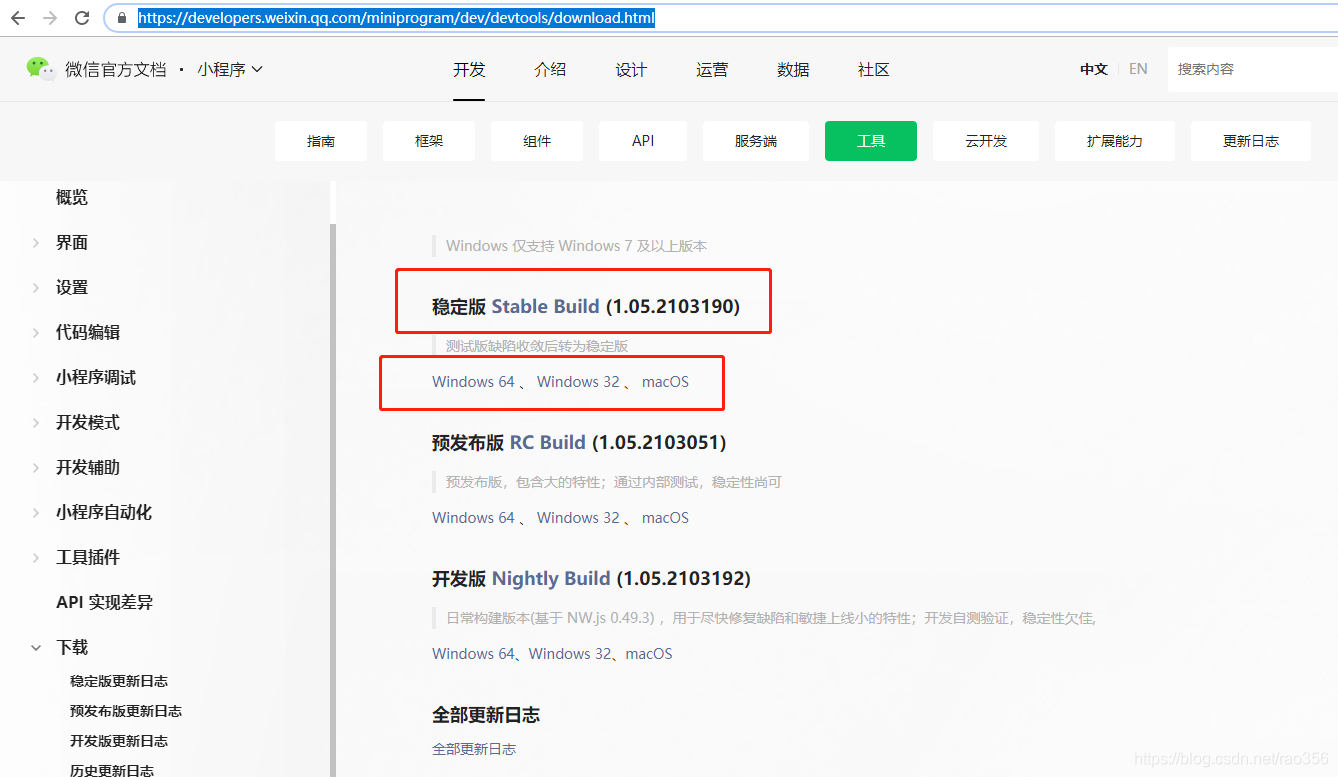Open the 框架 section button

429,141
